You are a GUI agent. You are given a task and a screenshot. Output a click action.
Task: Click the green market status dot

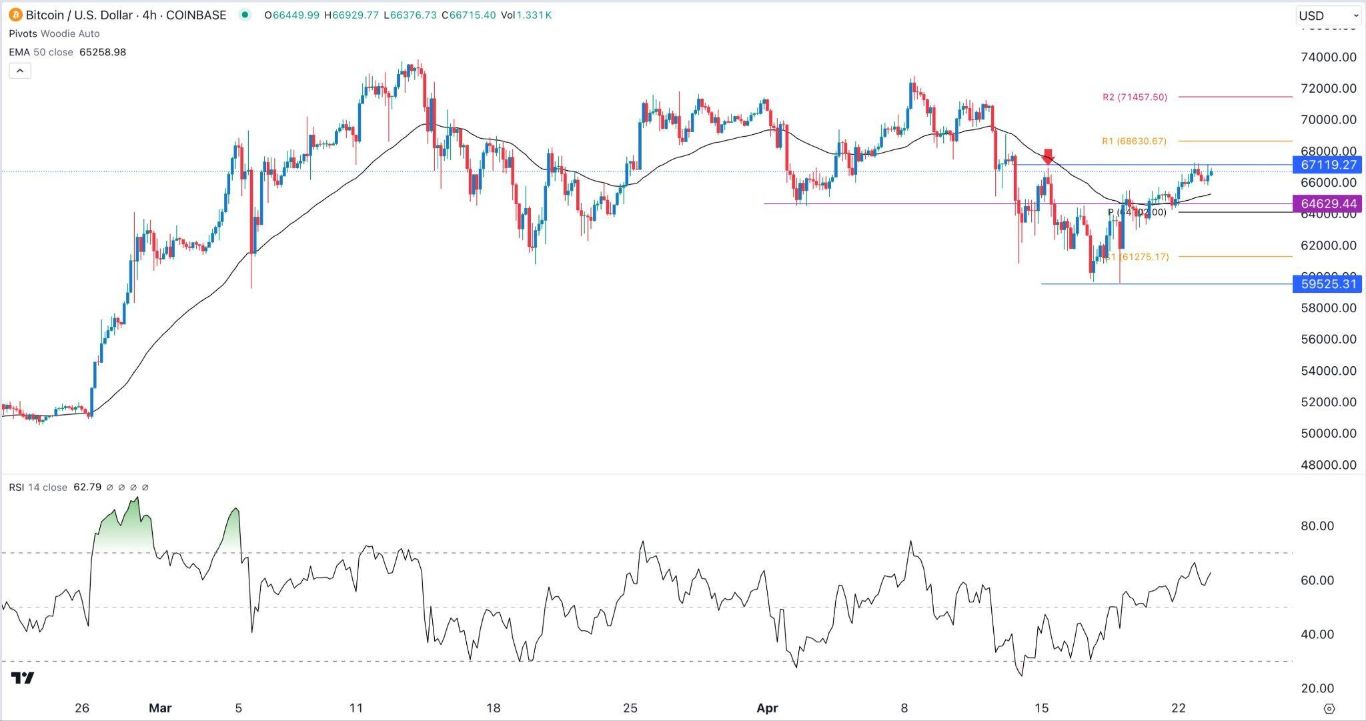click(245, 15)
